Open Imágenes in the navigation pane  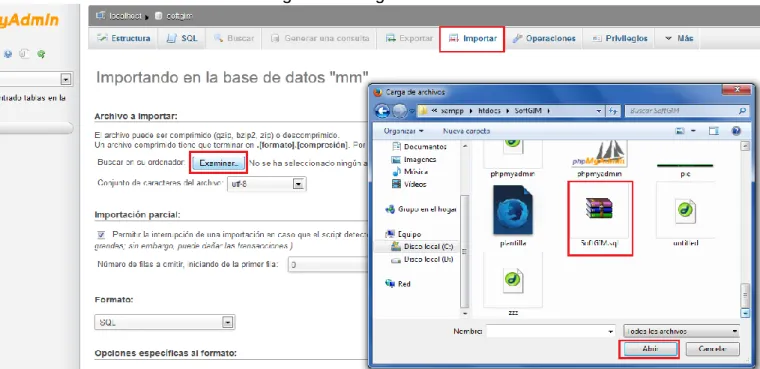(414, 159)
